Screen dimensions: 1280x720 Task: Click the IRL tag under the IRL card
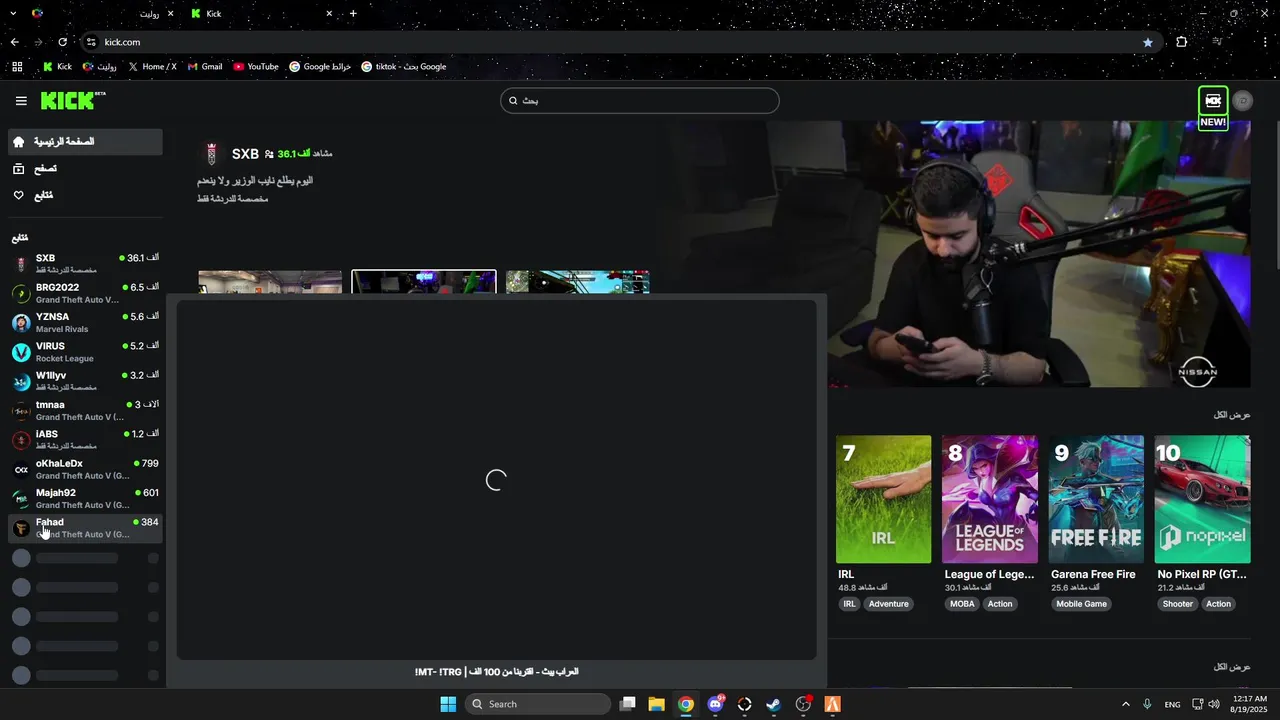coord(849,604)
